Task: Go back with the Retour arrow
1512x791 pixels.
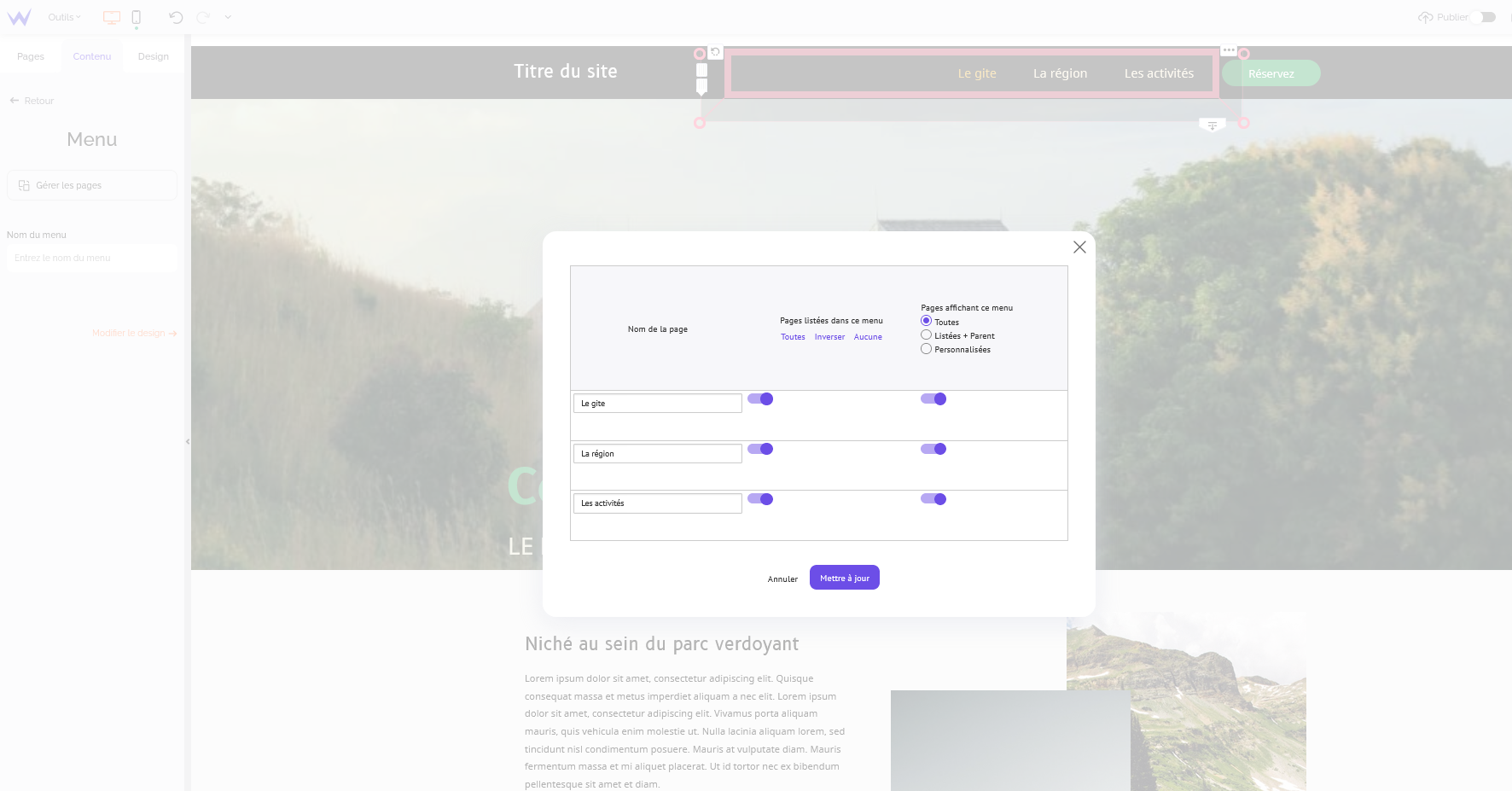Action: tap(32, 101)
